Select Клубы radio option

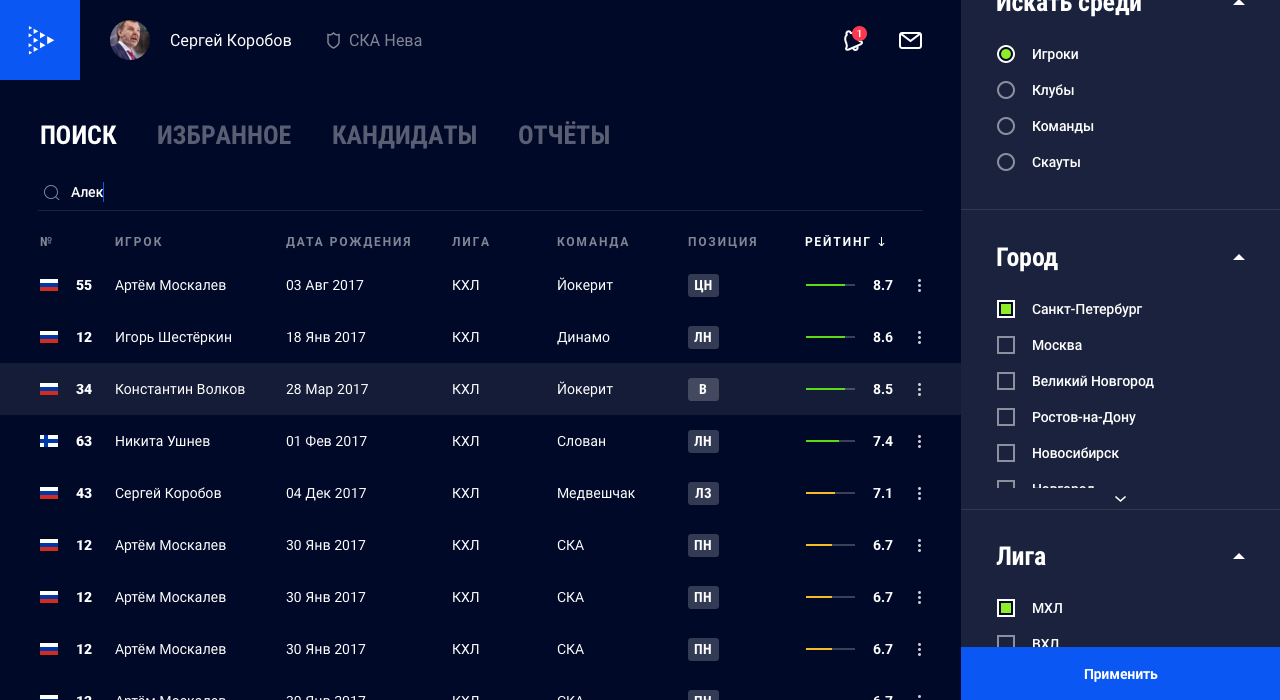tap(1006, 90)
